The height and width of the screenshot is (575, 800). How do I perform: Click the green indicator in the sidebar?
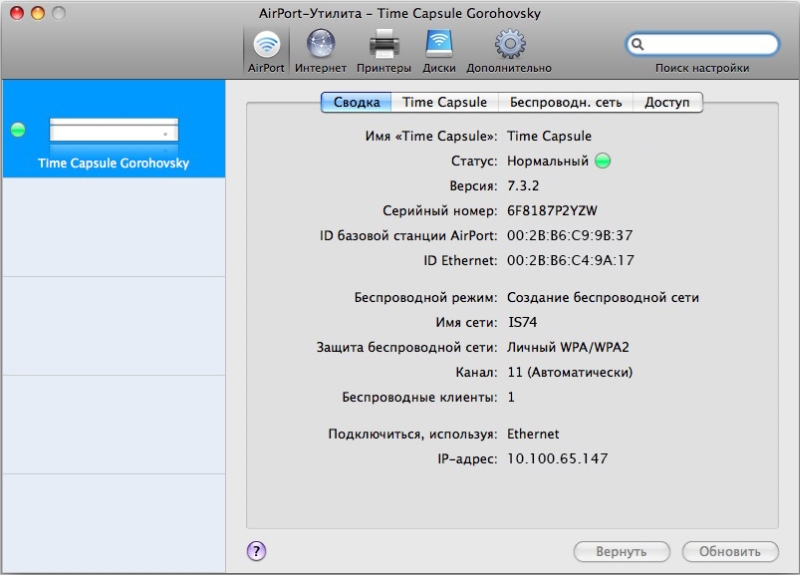point(17,130)
